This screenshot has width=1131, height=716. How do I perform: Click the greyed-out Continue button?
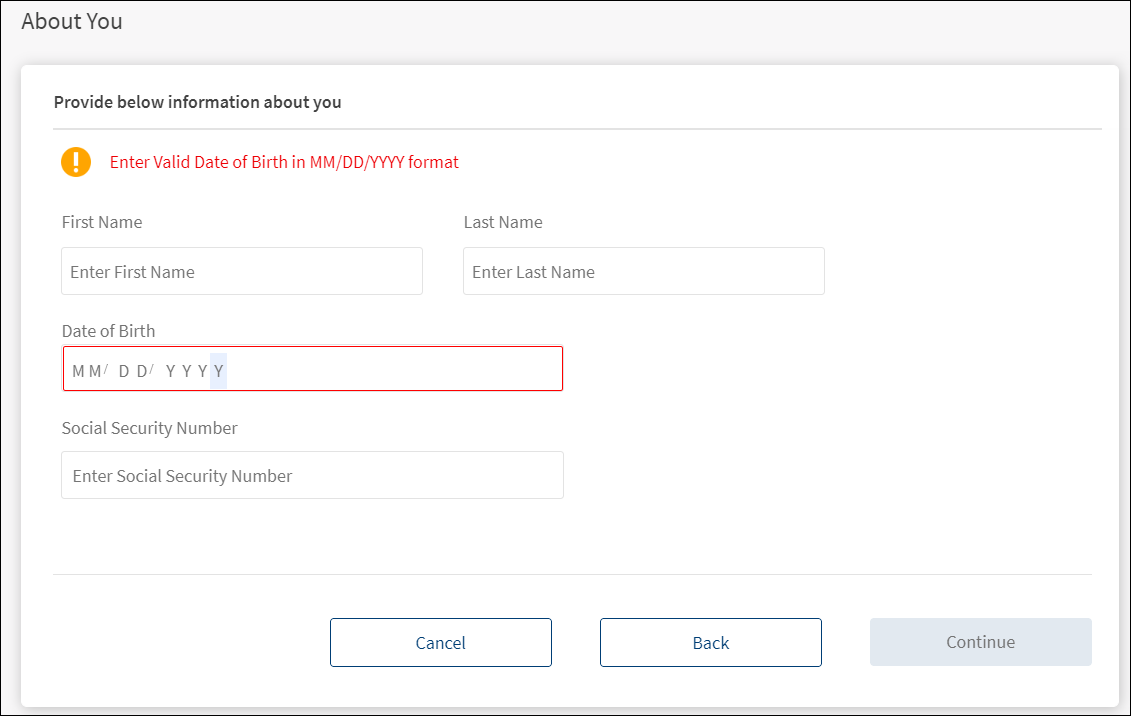(980, 642)
